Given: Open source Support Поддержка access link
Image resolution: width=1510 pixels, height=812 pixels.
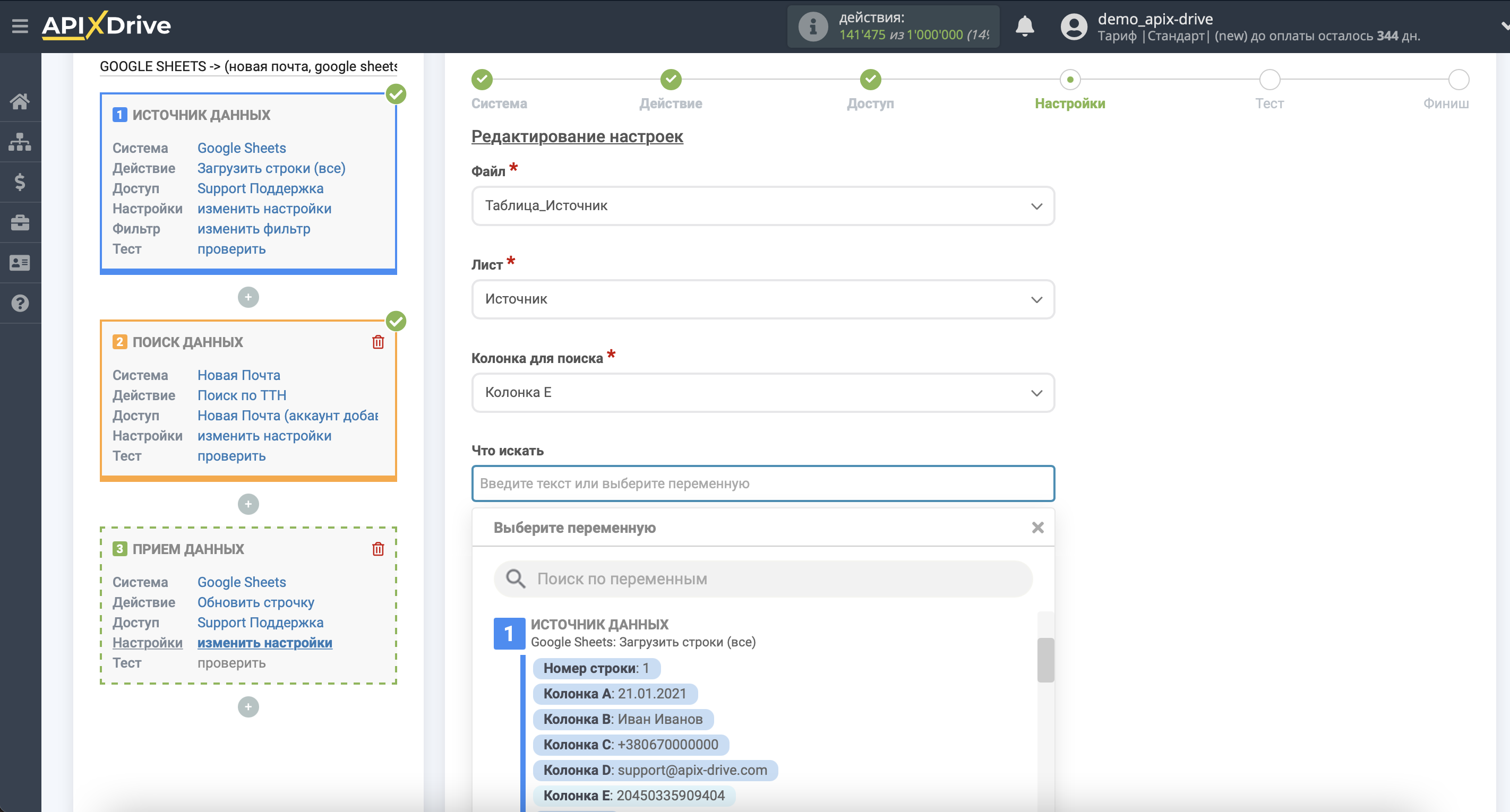Looking at the screenshot, I should [260, 188].
